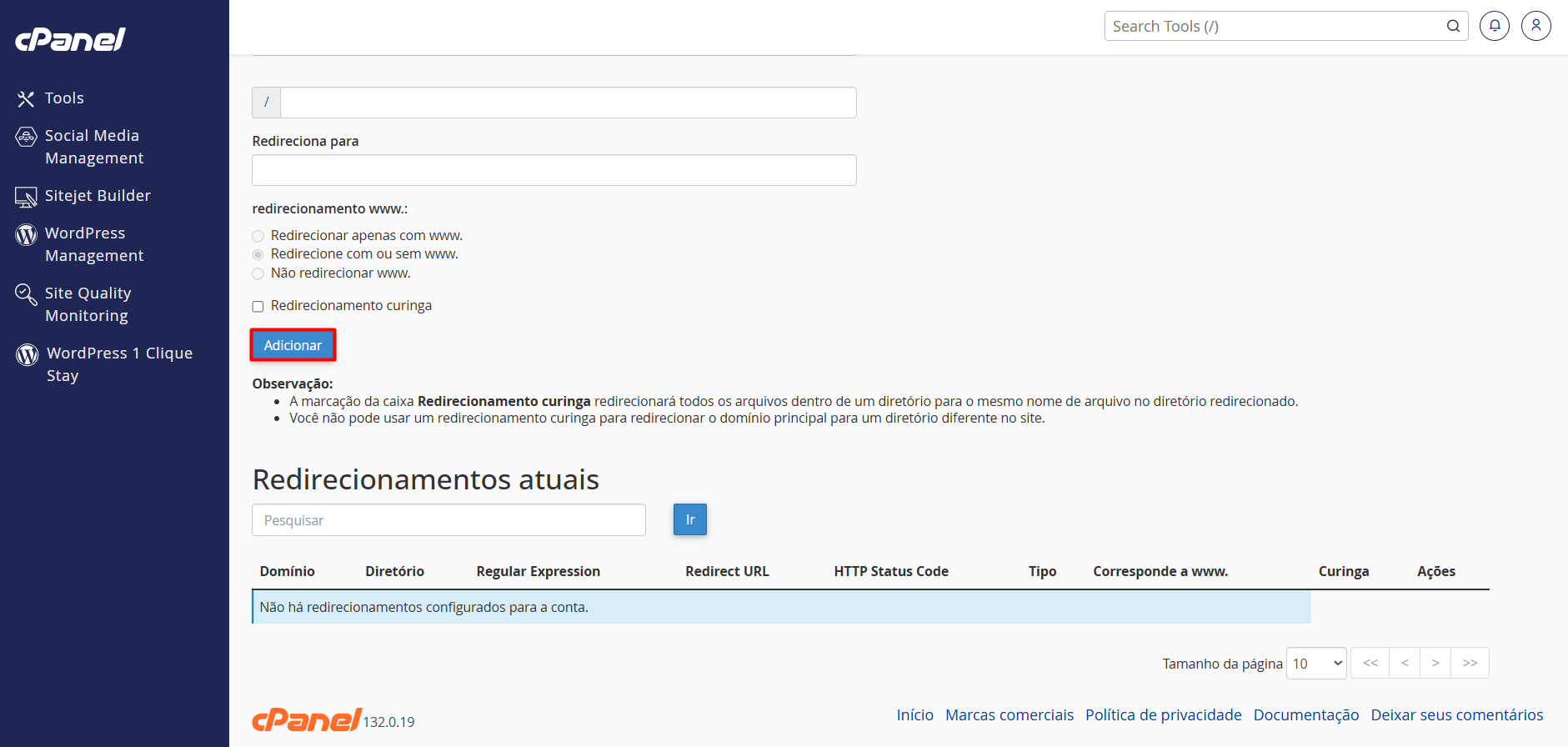This screenshot has width=1568, height=747.
Task: Click the Sitejet Builder monitor icon
Action: pyautogui.click(x=26, y=197)
